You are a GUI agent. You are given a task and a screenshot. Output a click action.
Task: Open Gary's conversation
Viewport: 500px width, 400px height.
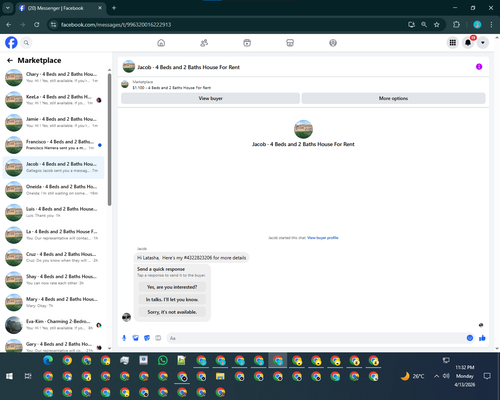[53, 345]
